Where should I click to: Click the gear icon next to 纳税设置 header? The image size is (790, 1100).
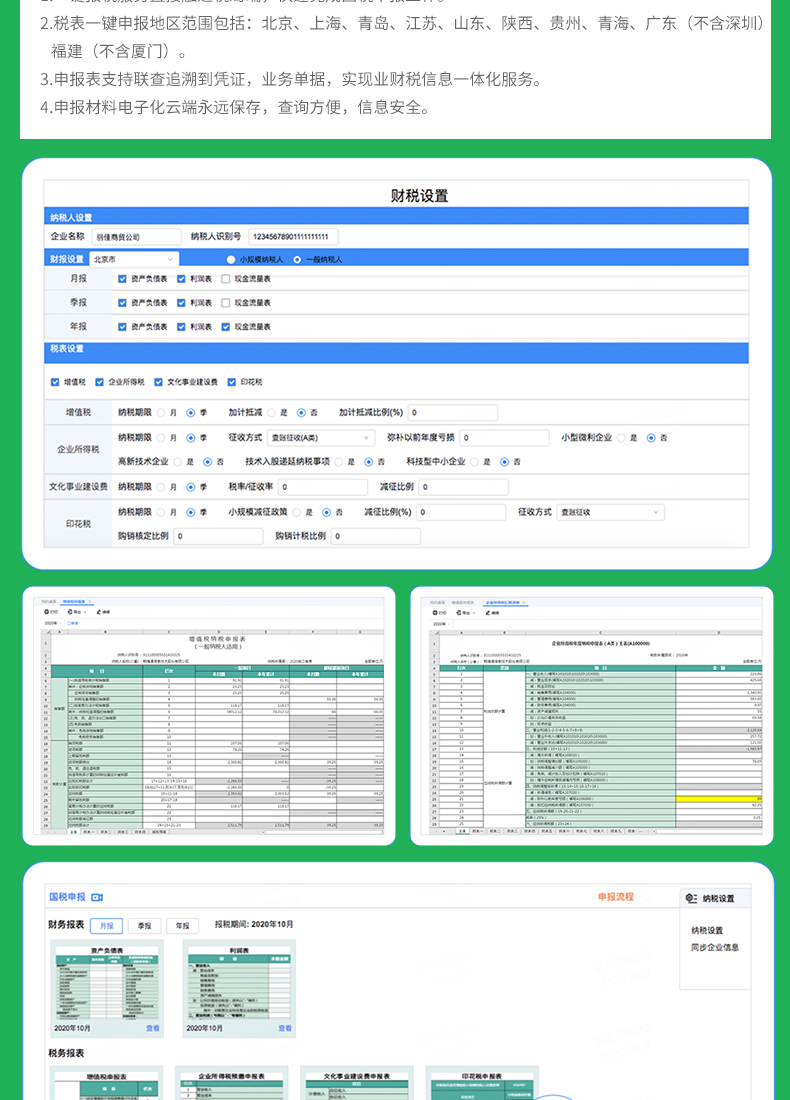point(691,898)
